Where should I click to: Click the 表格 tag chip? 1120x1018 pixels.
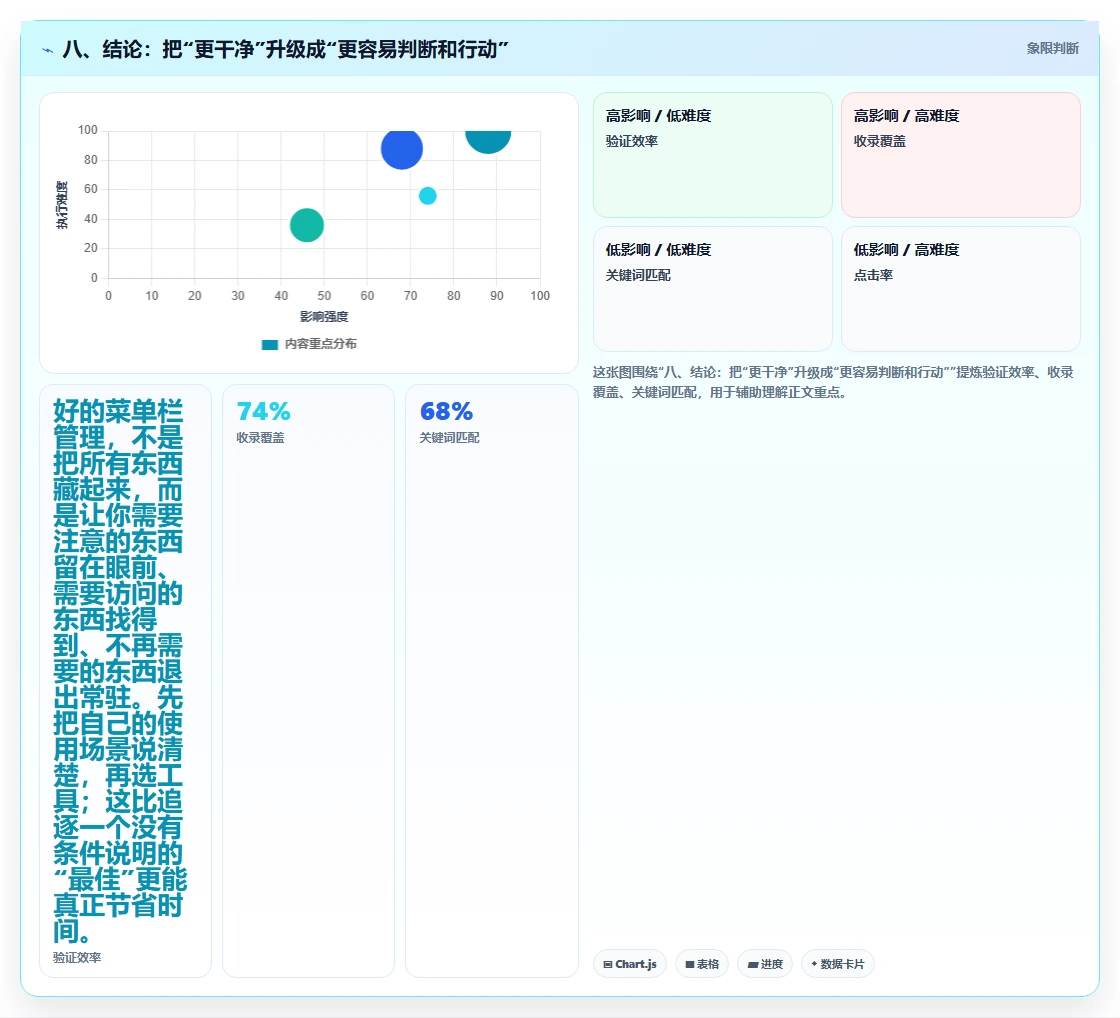coord(702,964)
